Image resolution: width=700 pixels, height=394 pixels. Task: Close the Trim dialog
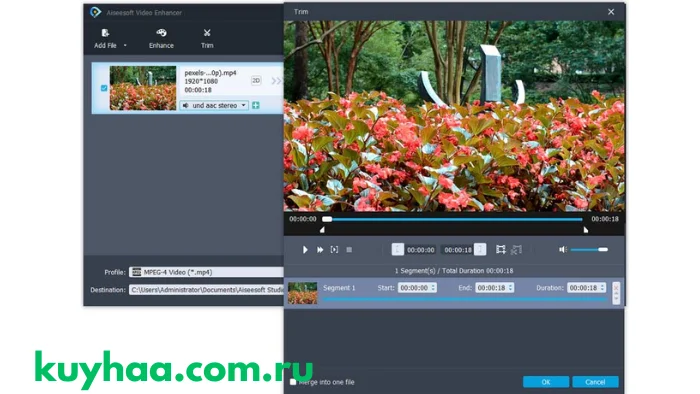611,12
